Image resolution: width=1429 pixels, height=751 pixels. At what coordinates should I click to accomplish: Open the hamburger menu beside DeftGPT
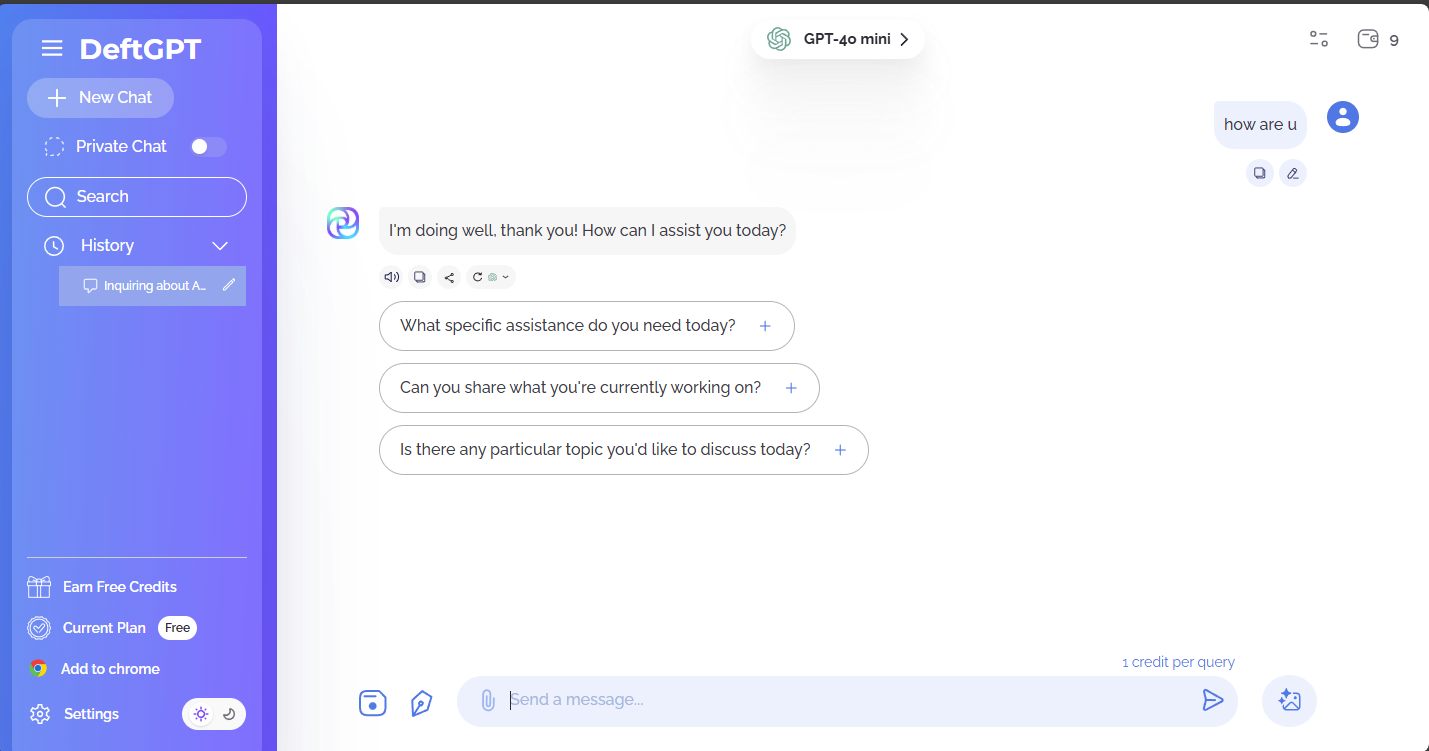52,49
